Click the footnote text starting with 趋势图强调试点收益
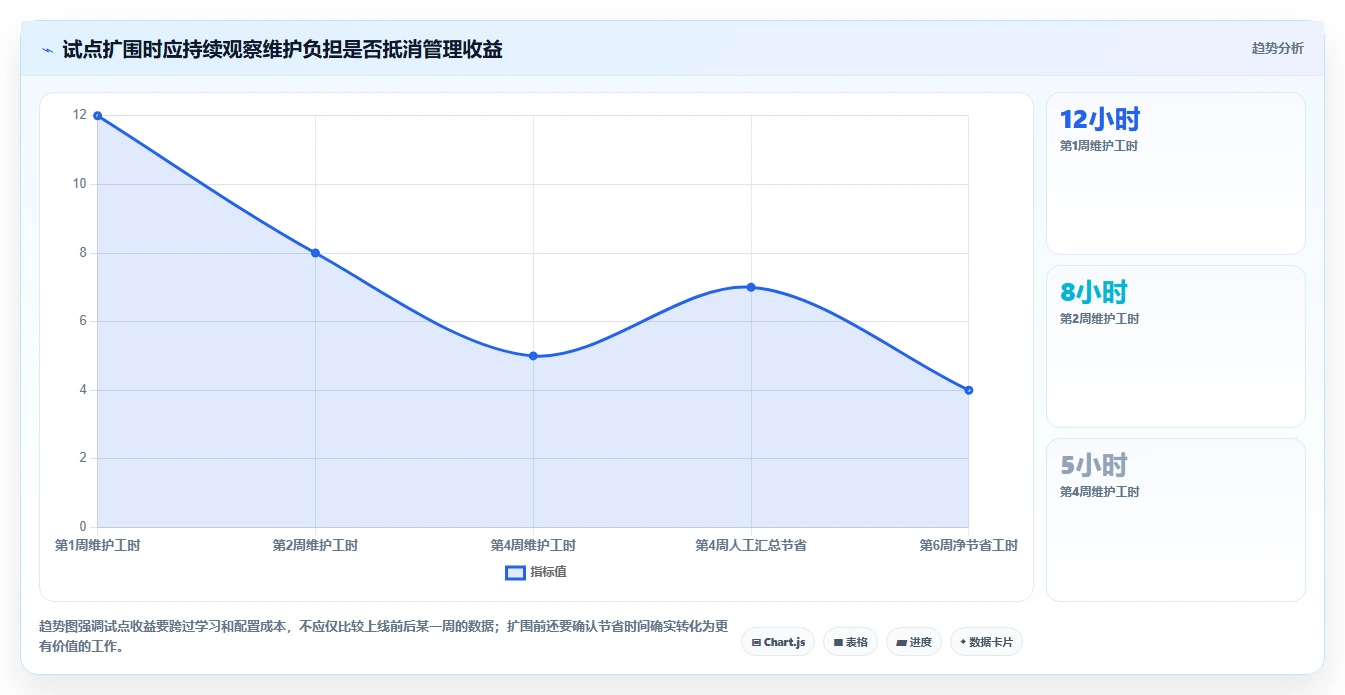Viewport: 1345px width, 695px height. point(383,636)
